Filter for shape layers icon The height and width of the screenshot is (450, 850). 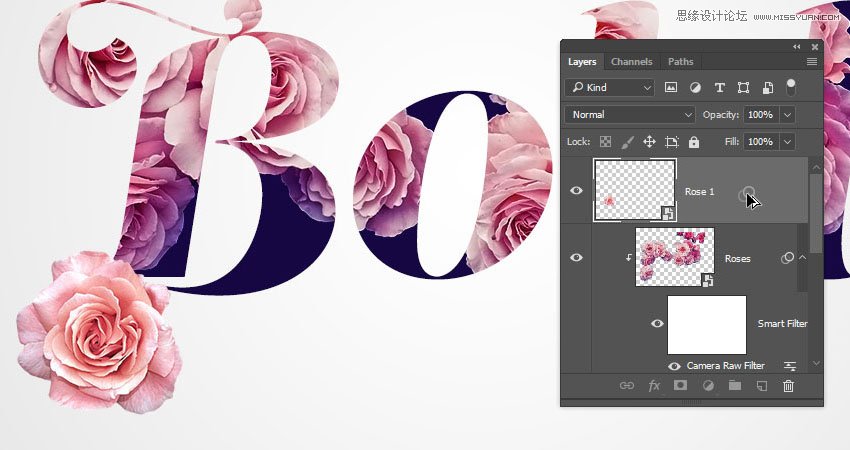pos(743,87)
